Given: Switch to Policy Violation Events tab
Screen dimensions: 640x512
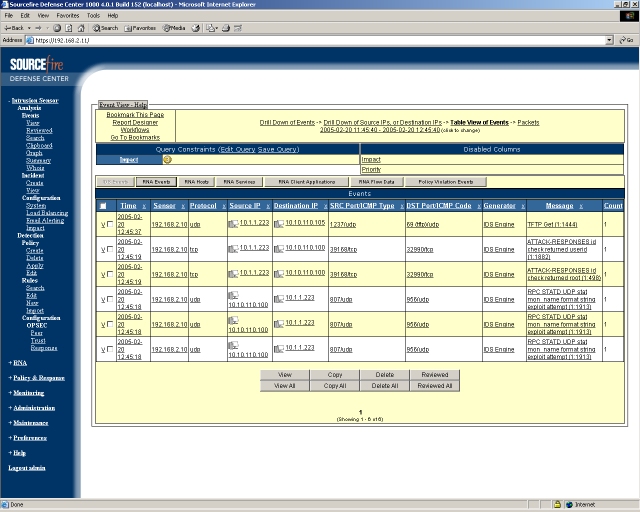Looking at the screenshot, I should (x=446, y=182).
